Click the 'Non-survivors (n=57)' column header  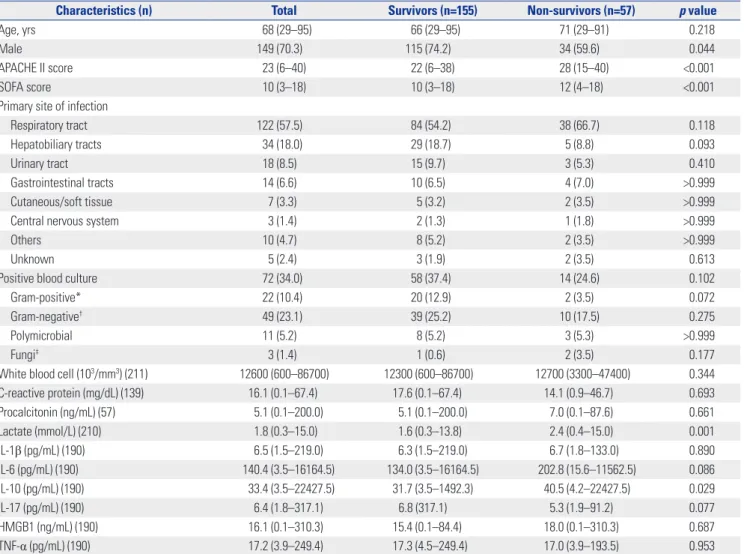581,10
